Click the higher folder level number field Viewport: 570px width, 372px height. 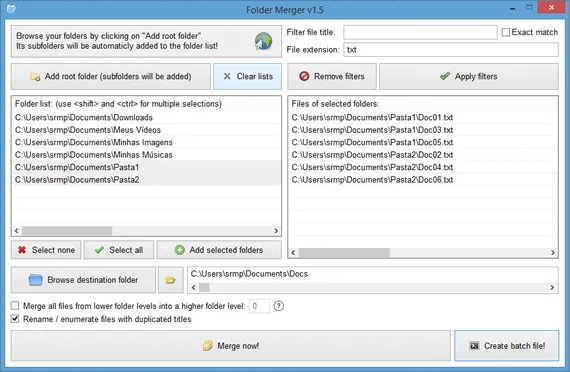pos(259,306)
